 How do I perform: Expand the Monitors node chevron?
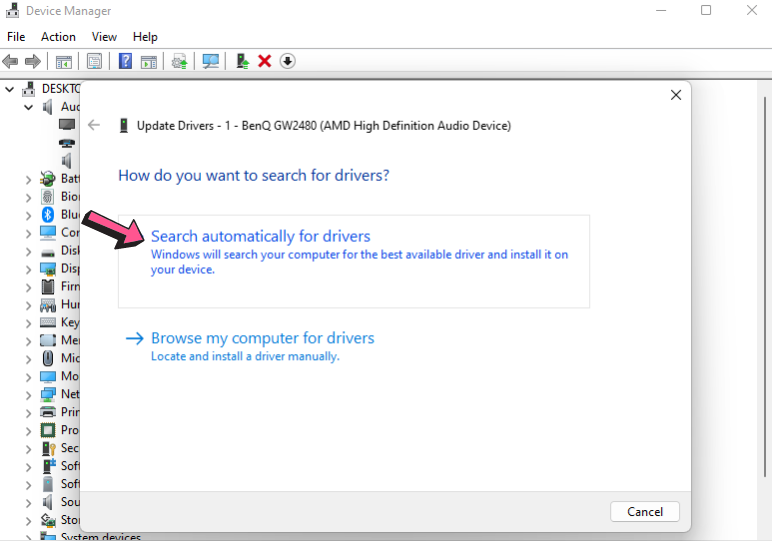coord(29,377)
